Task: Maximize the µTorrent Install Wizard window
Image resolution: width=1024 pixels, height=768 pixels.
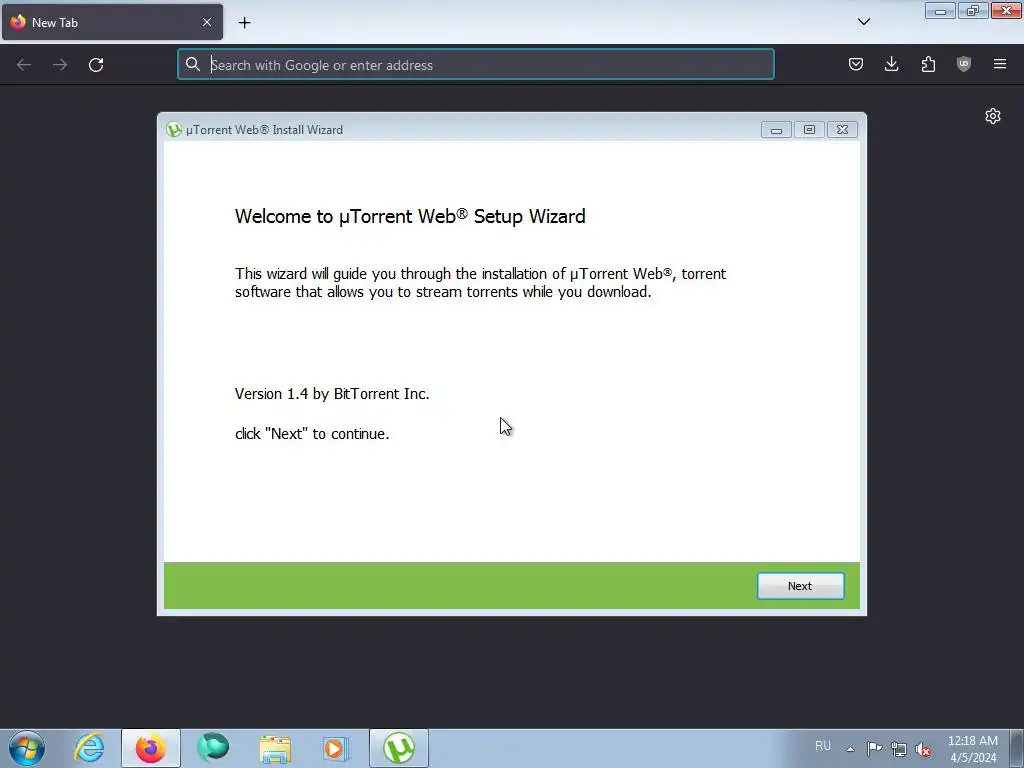Action: (x=809, y=130)
